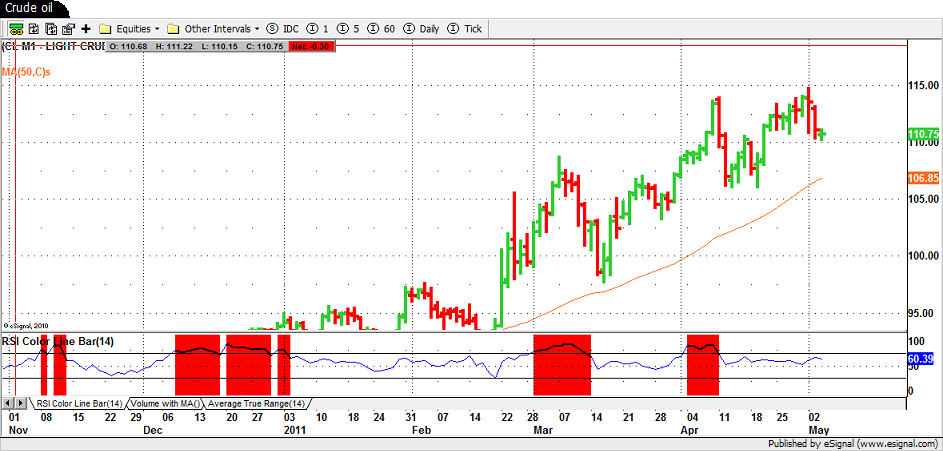
Task: Switch to Volume with MA() tab
Action: tap(165, 403)
